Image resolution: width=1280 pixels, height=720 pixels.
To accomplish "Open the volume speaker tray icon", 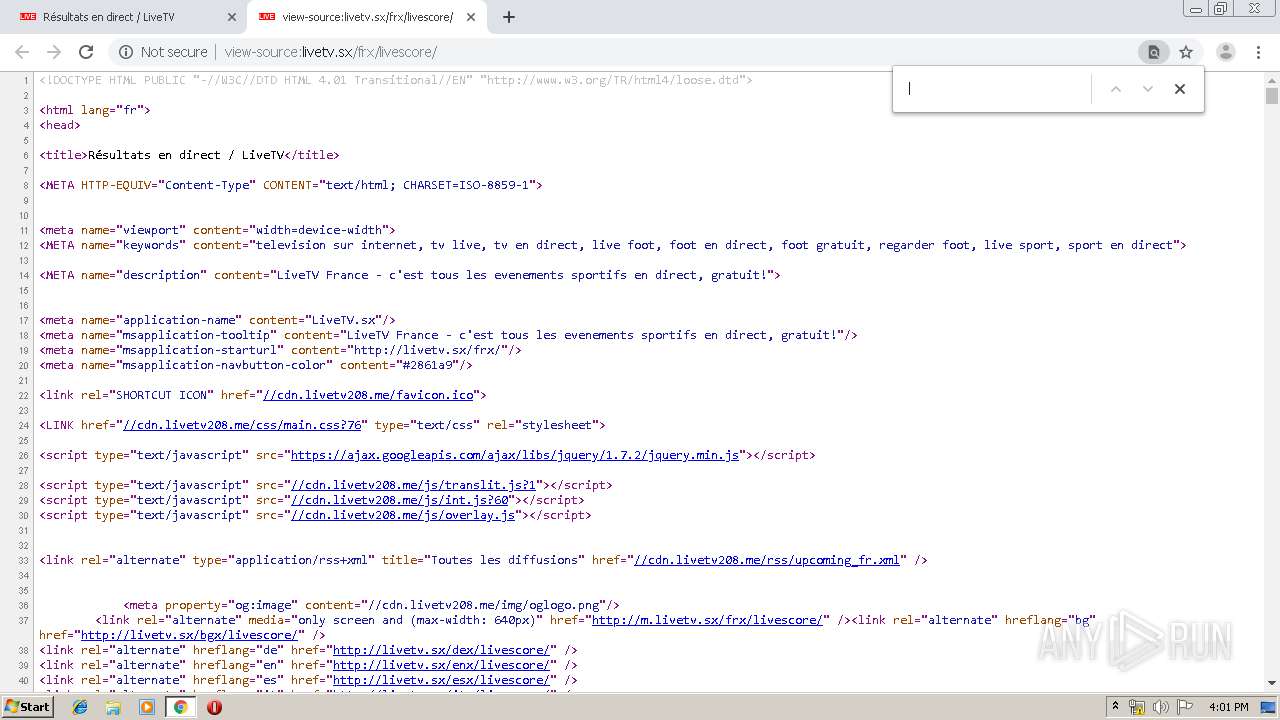I will [x=1160, y=707].
